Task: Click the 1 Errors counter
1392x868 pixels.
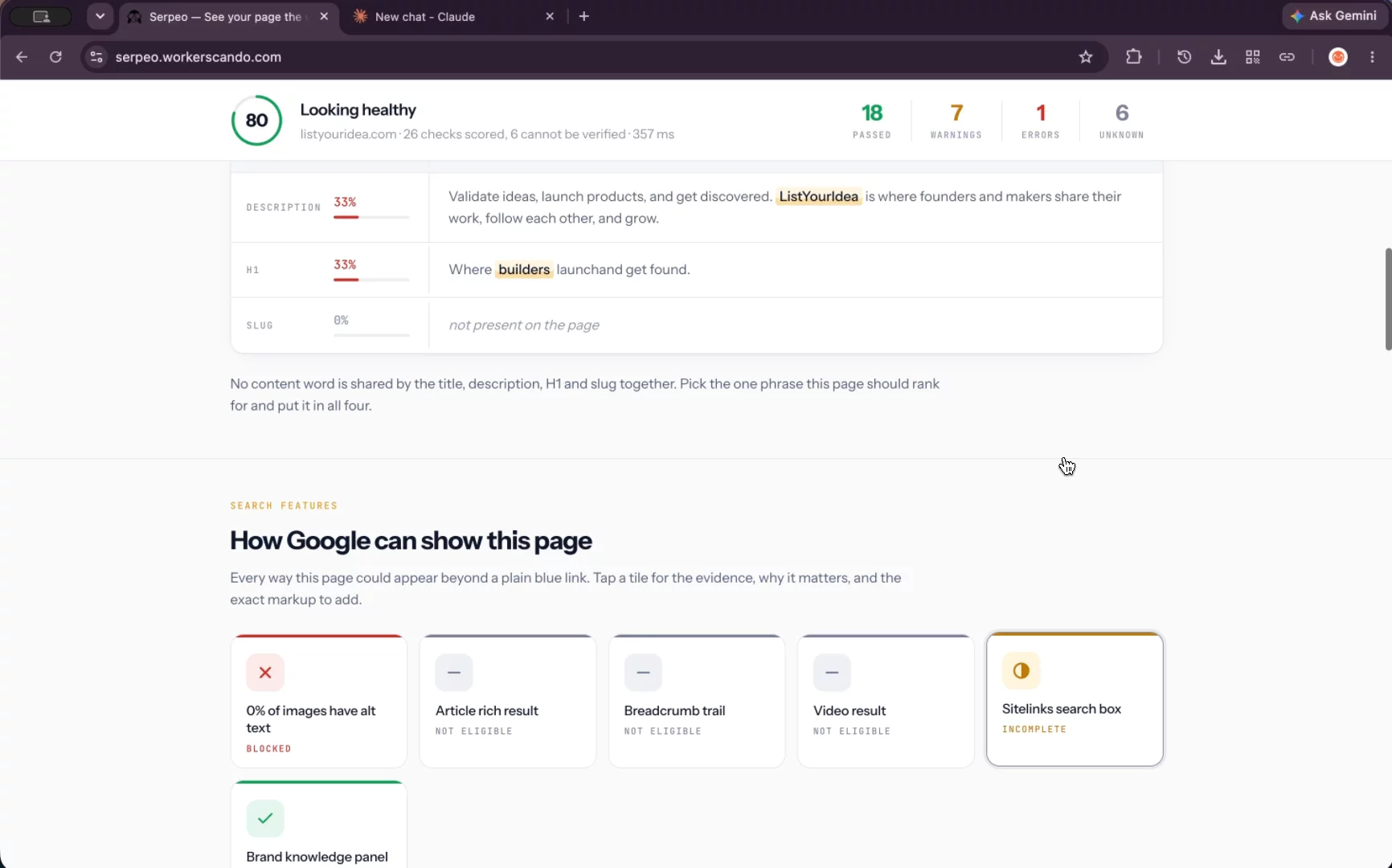Action: tap(1040, 121)
